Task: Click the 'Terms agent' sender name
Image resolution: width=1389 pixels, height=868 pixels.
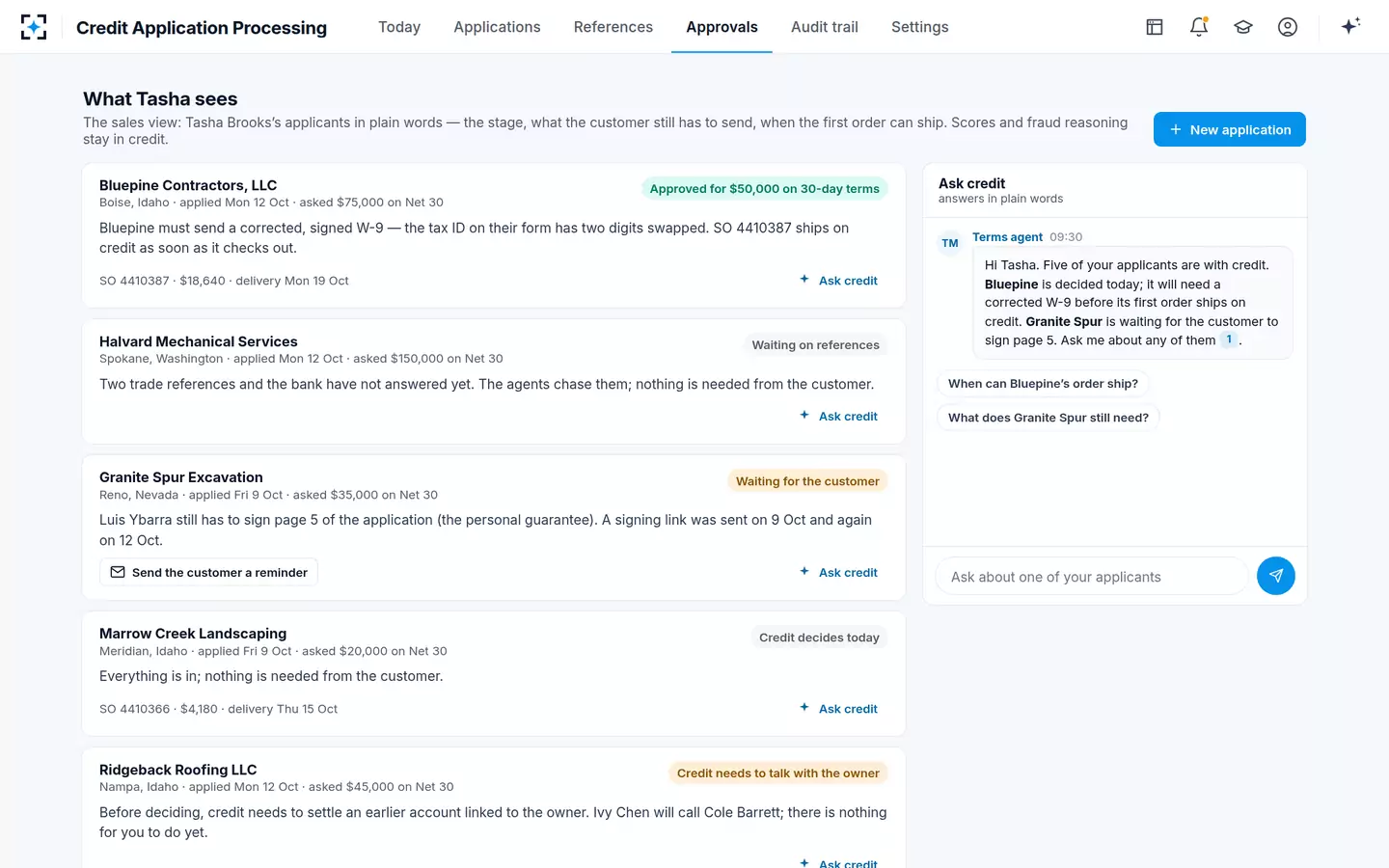Action: point(1007,237)
